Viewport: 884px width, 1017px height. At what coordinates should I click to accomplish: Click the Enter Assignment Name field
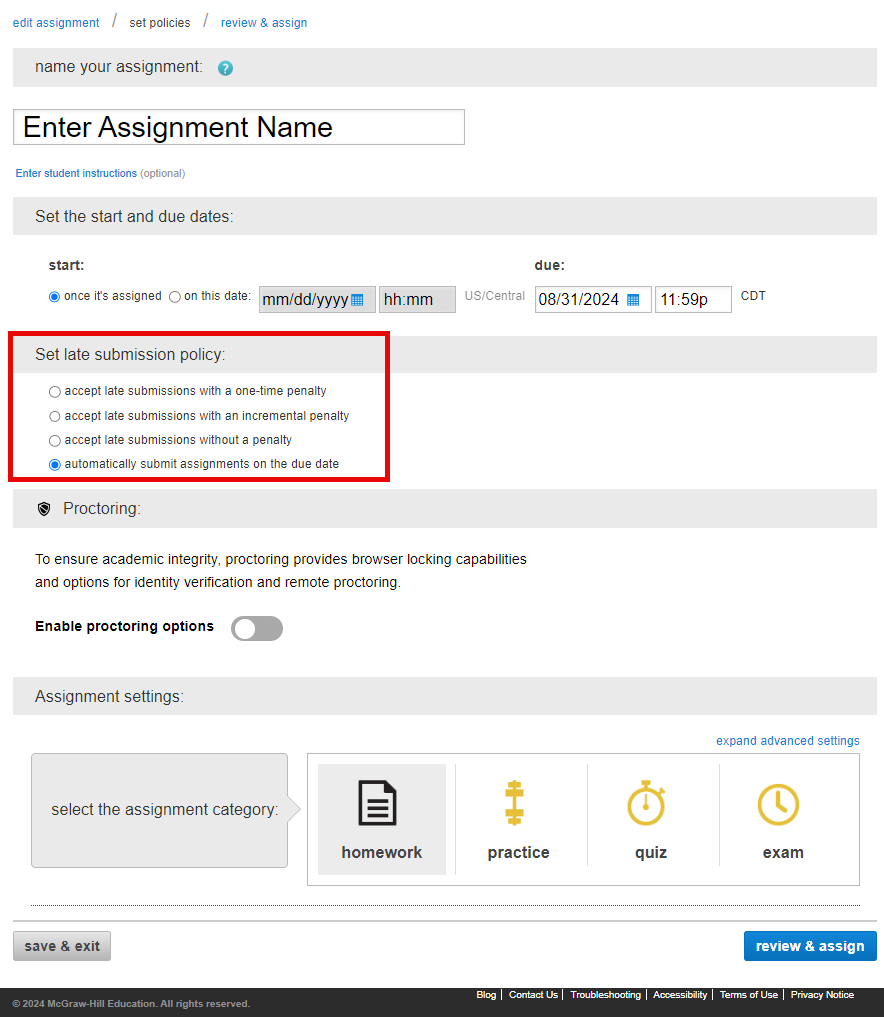(x=239, y=127)
